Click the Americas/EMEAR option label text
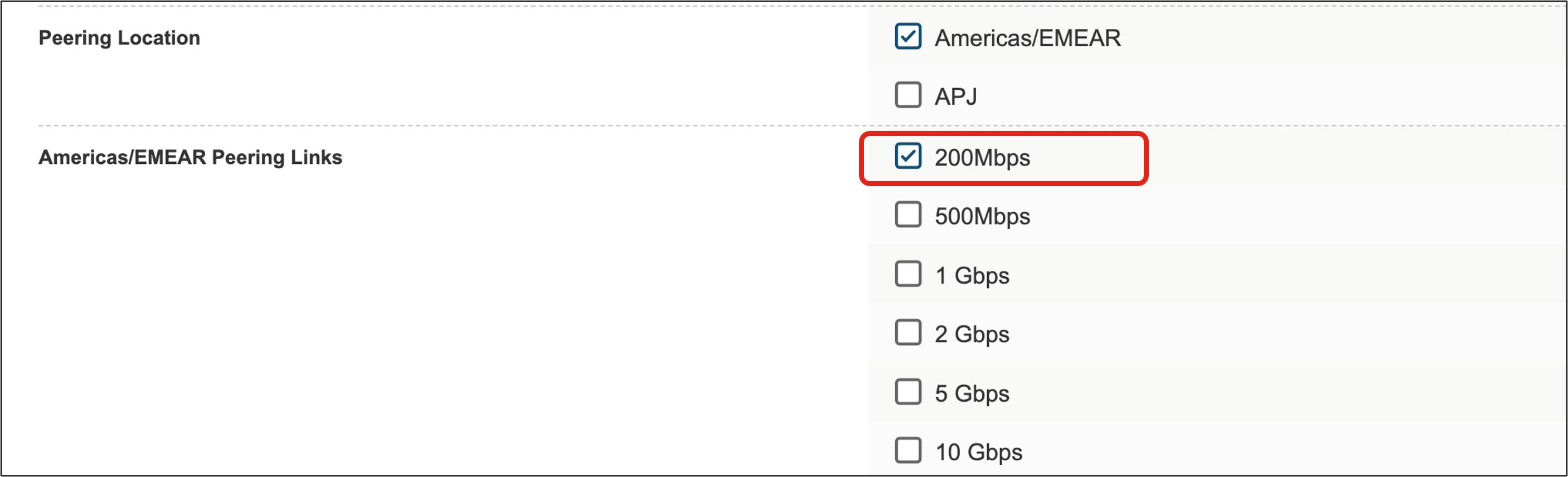 1027,38
